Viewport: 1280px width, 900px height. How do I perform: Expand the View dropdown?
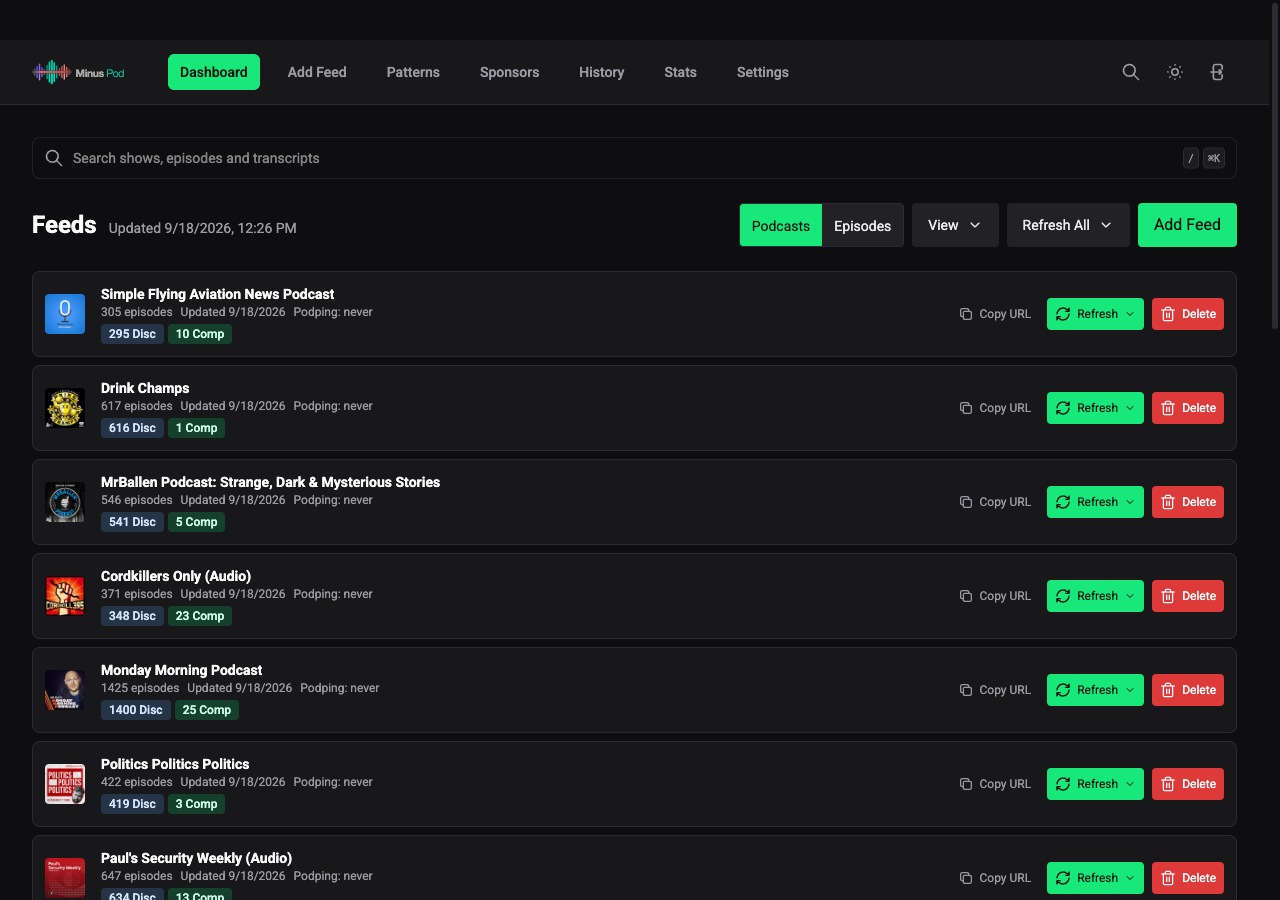[955, 225]
